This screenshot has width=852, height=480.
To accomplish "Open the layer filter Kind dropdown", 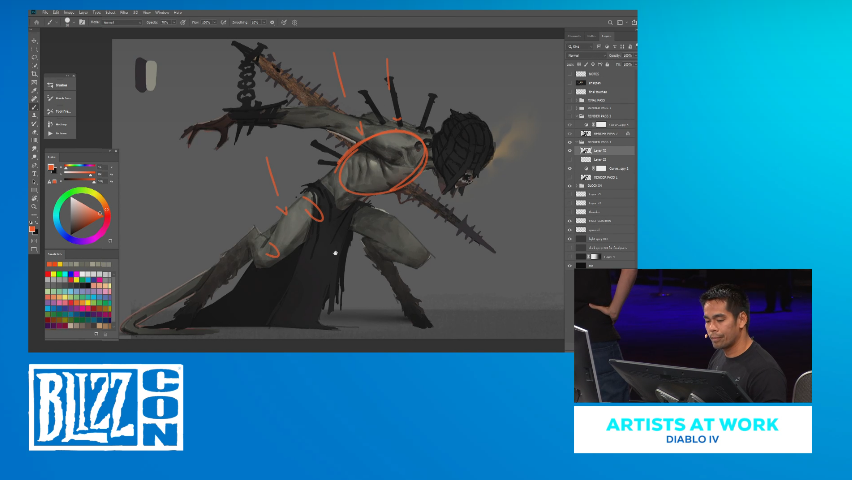I will tap(580, 47).
